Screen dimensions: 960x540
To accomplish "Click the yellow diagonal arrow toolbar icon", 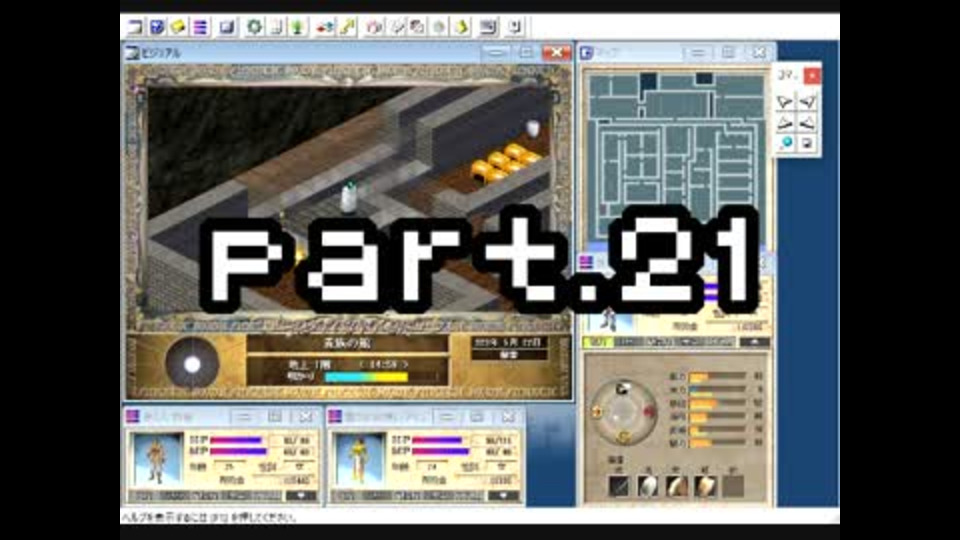I will click(x=347, y=27).
